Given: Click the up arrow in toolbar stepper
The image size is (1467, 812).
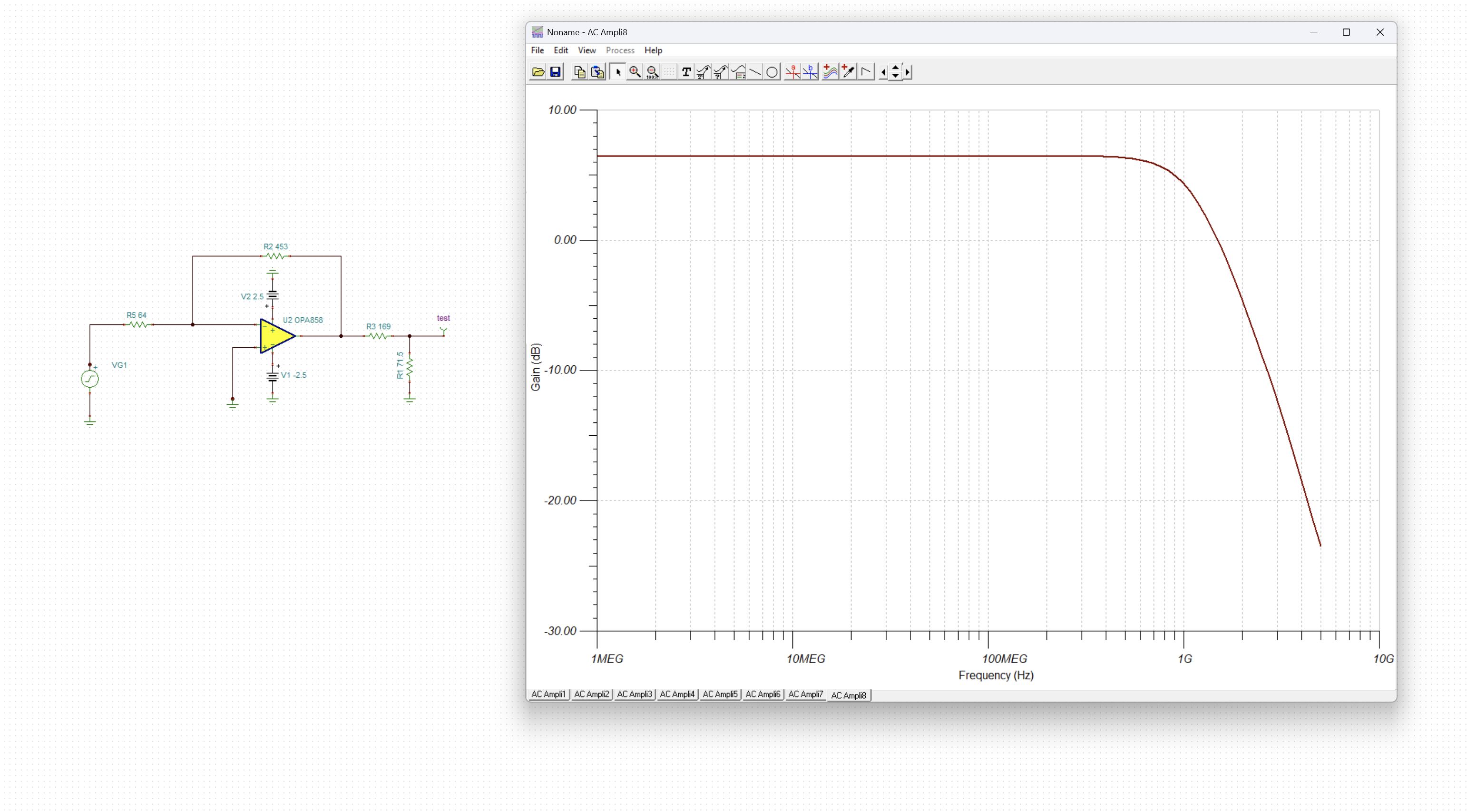Looking at the screenshot, I should tap(895, 68).
